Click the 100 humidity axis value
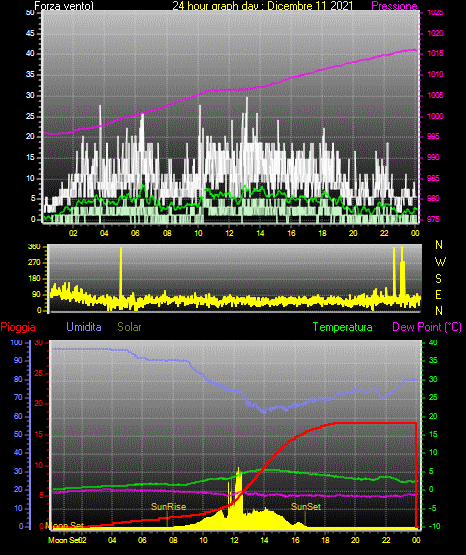This screenshot has height=555, width=466. 16,342
